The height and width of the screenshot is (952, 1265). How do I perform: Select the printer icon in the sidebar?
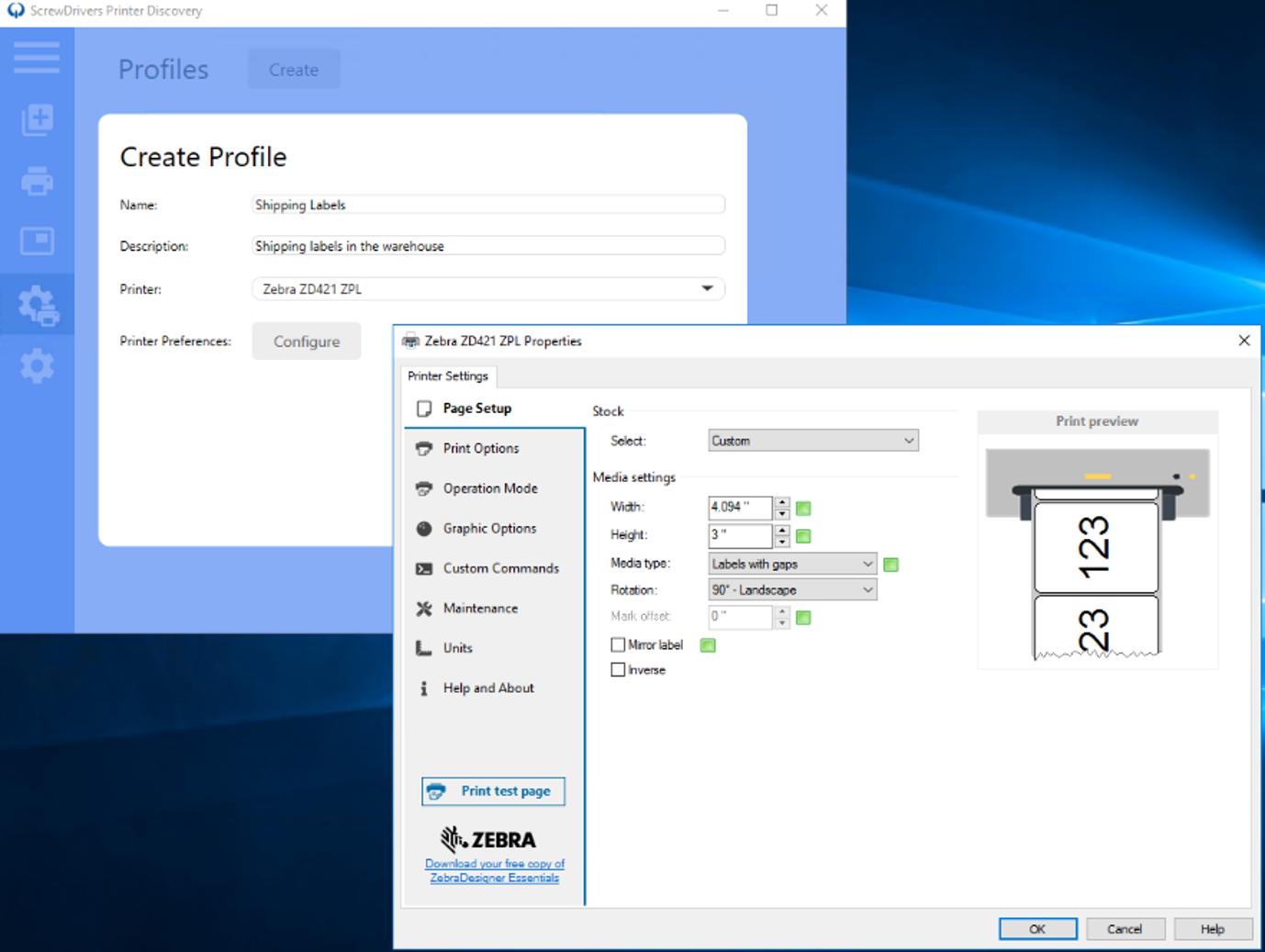[37, 181]
